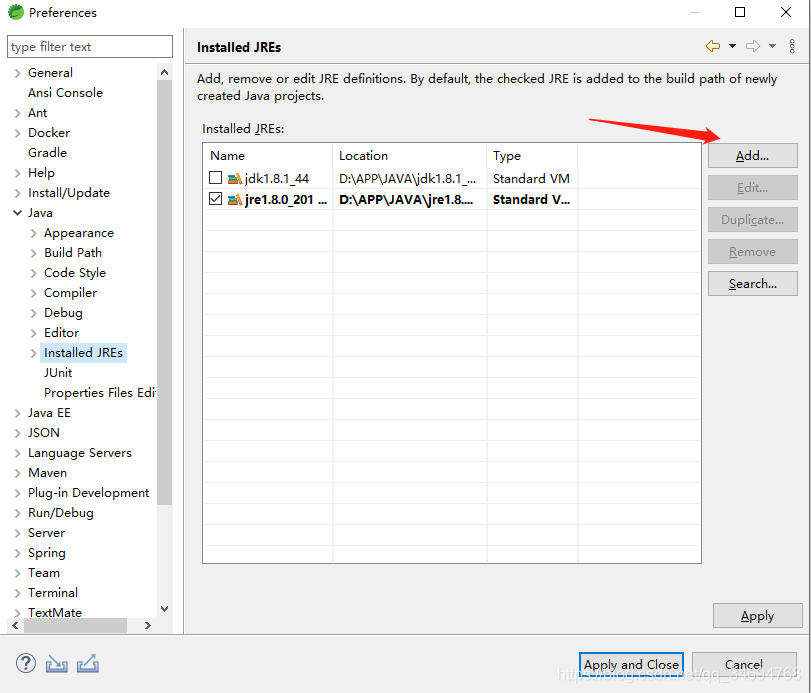The width and height of the screenshot is (811, 693).
Task: Click the Add... button
Action: (753, 156)
